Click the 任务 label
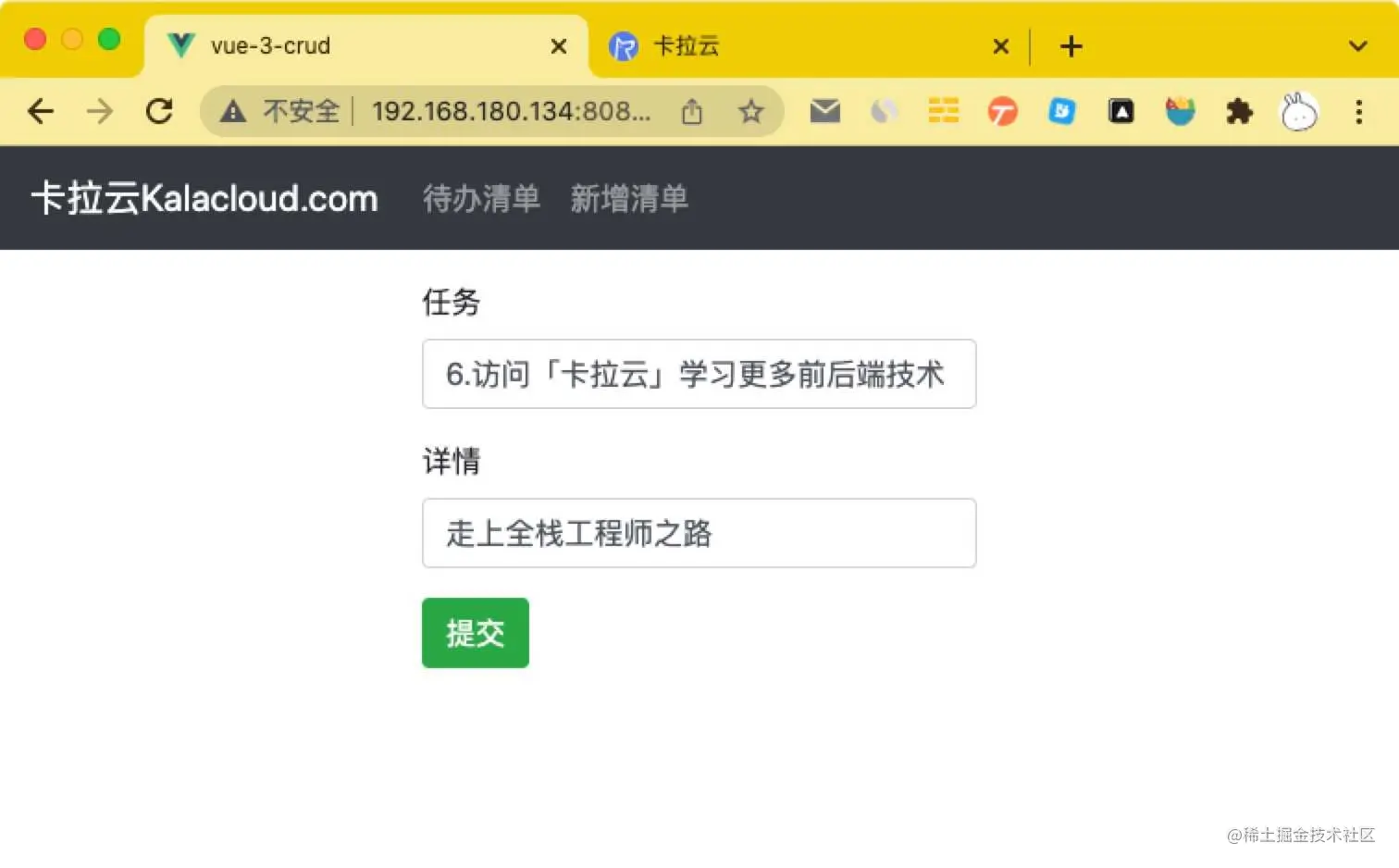Screen dimensions: 1399x868 pyautogui.click(x=452, y=302)
